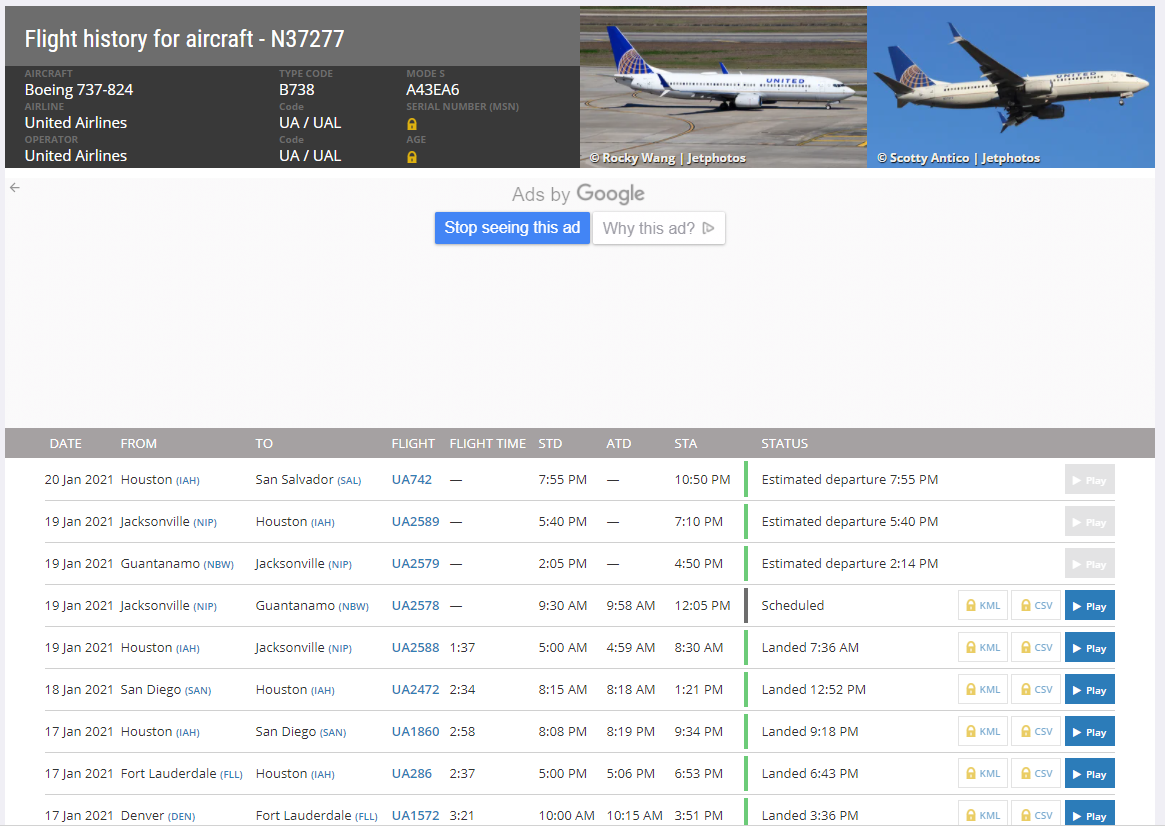The image size is (1165, 826).
Task: Open Rocky Wang's United aircraft photo
Action: (x=723, y=87)
